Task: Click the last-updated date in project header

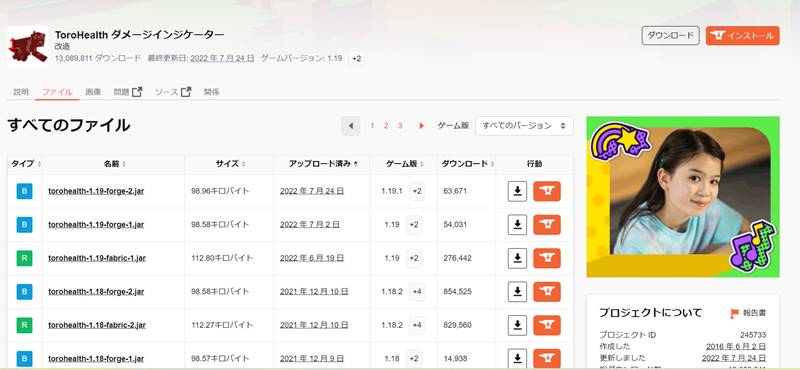Action: click(x=222, y=58)
